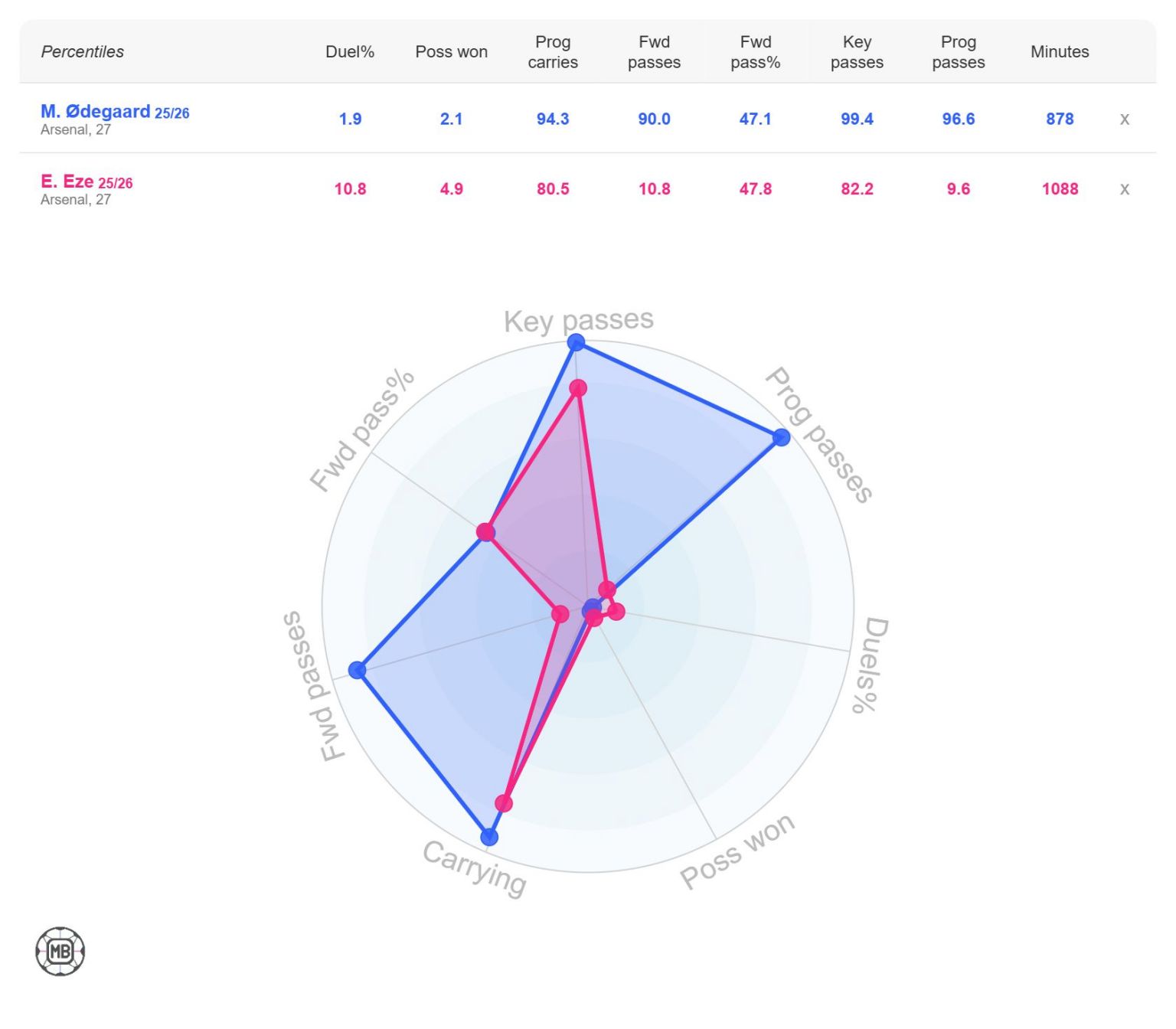Click the Minutes column header
The width and height of the screenshot is (1176, 1029).
(x=1060, y=51)
